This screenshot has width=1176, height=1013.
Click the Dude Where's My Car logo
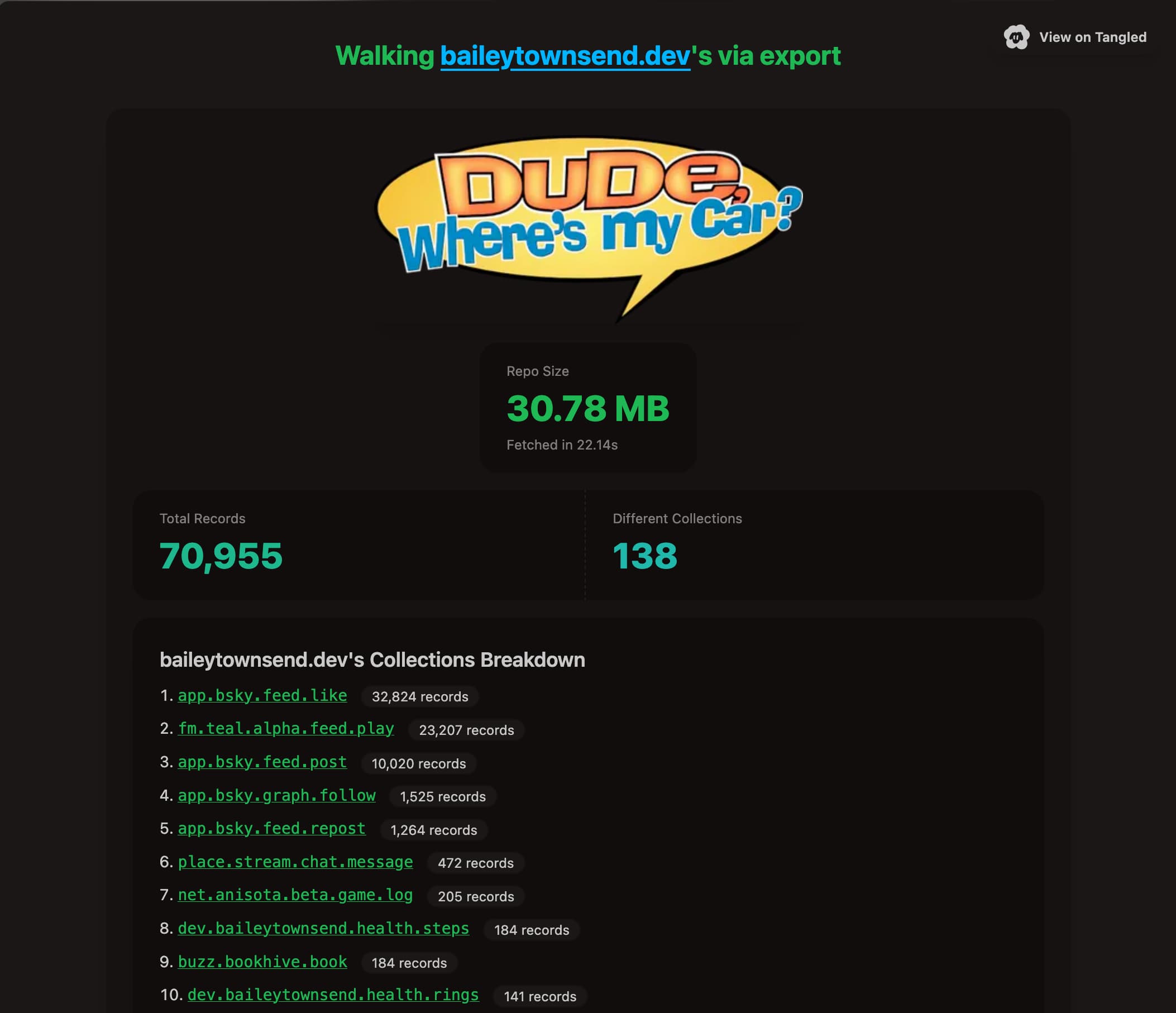589,226
